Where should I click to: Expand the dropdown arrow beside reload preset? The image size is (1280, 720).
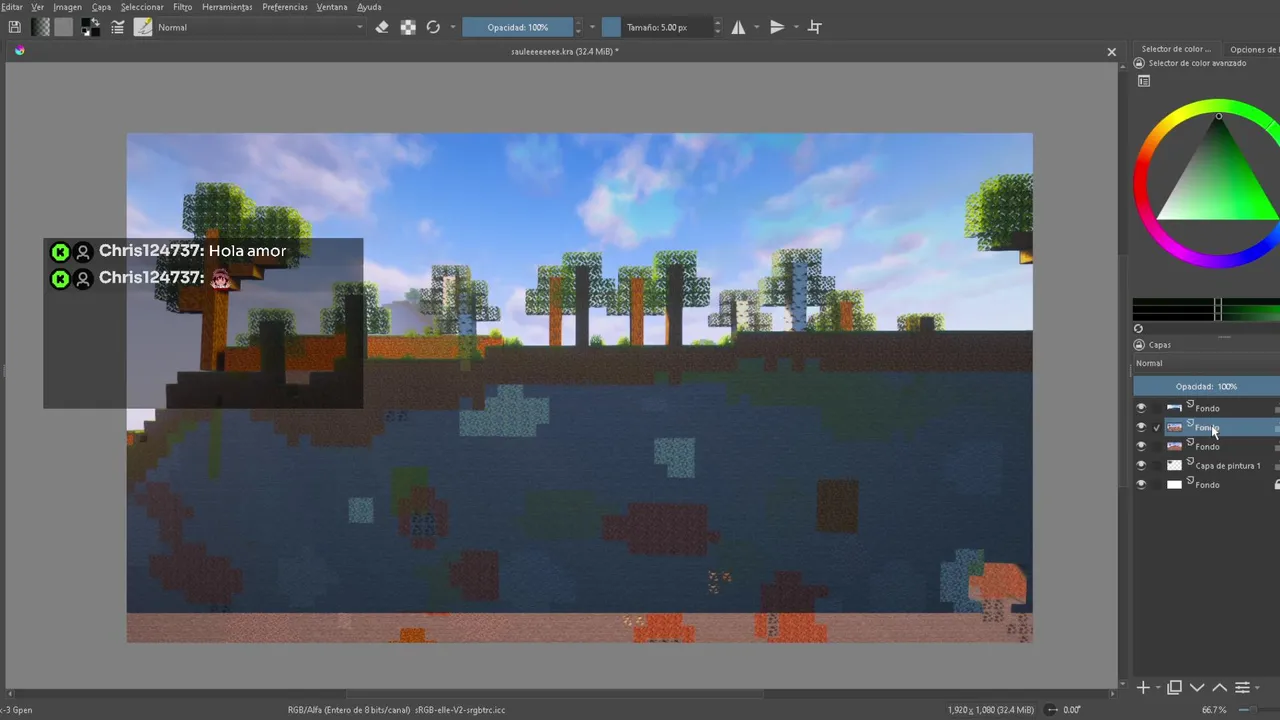tap(453, 27)
